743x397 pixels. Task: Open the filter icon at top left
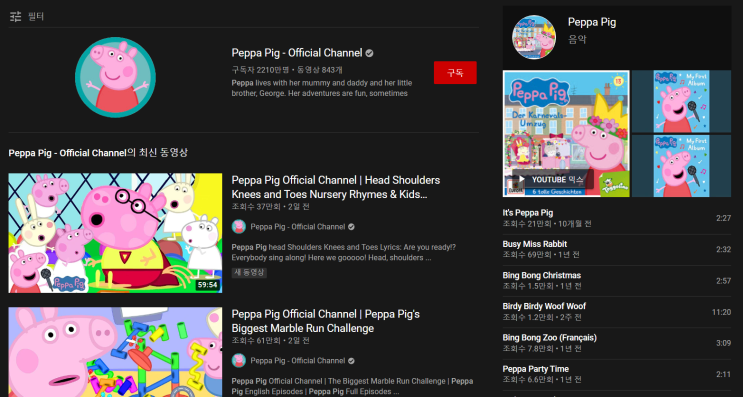point(16,17)
